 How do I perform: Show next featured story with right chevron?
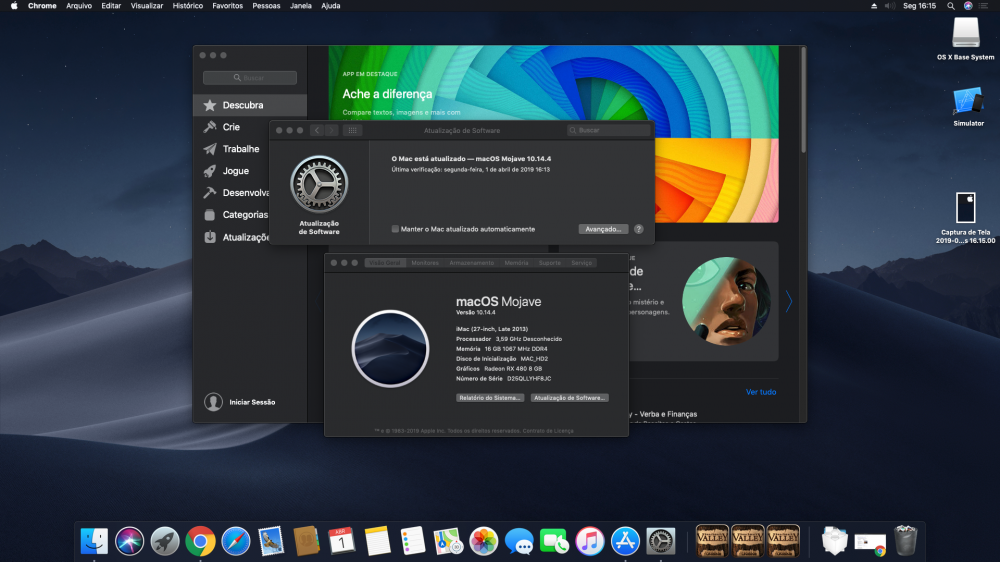pos(789,301)
